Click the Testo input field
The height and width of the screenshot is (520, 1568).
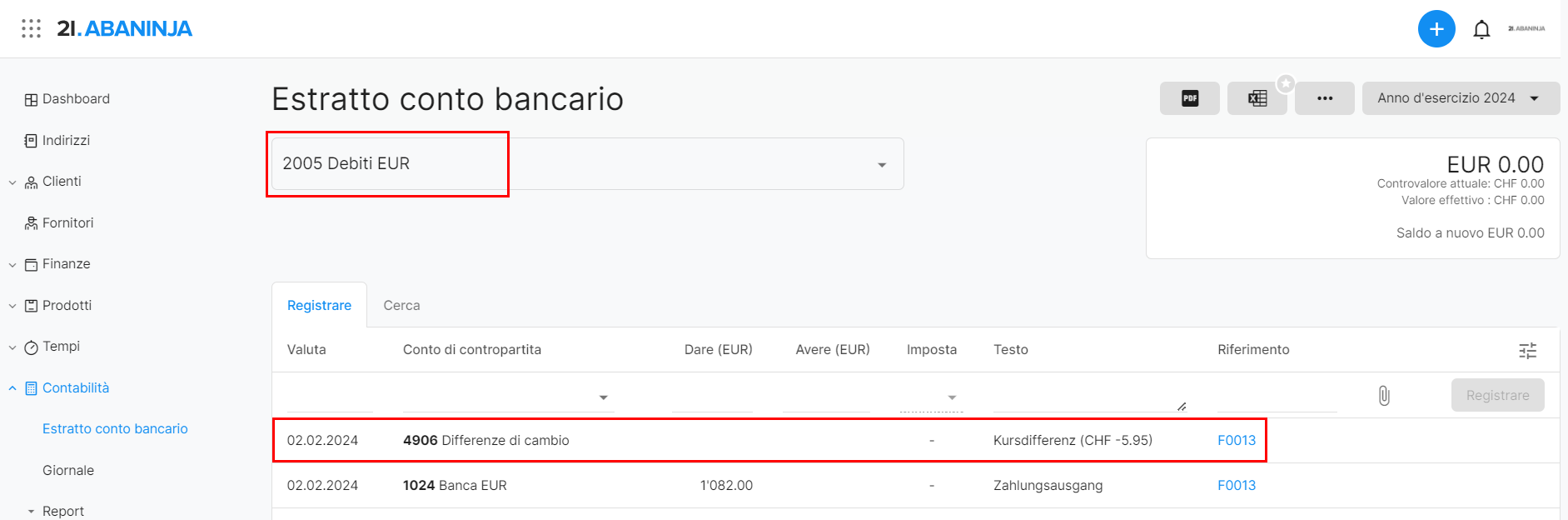pos(1089,397)
